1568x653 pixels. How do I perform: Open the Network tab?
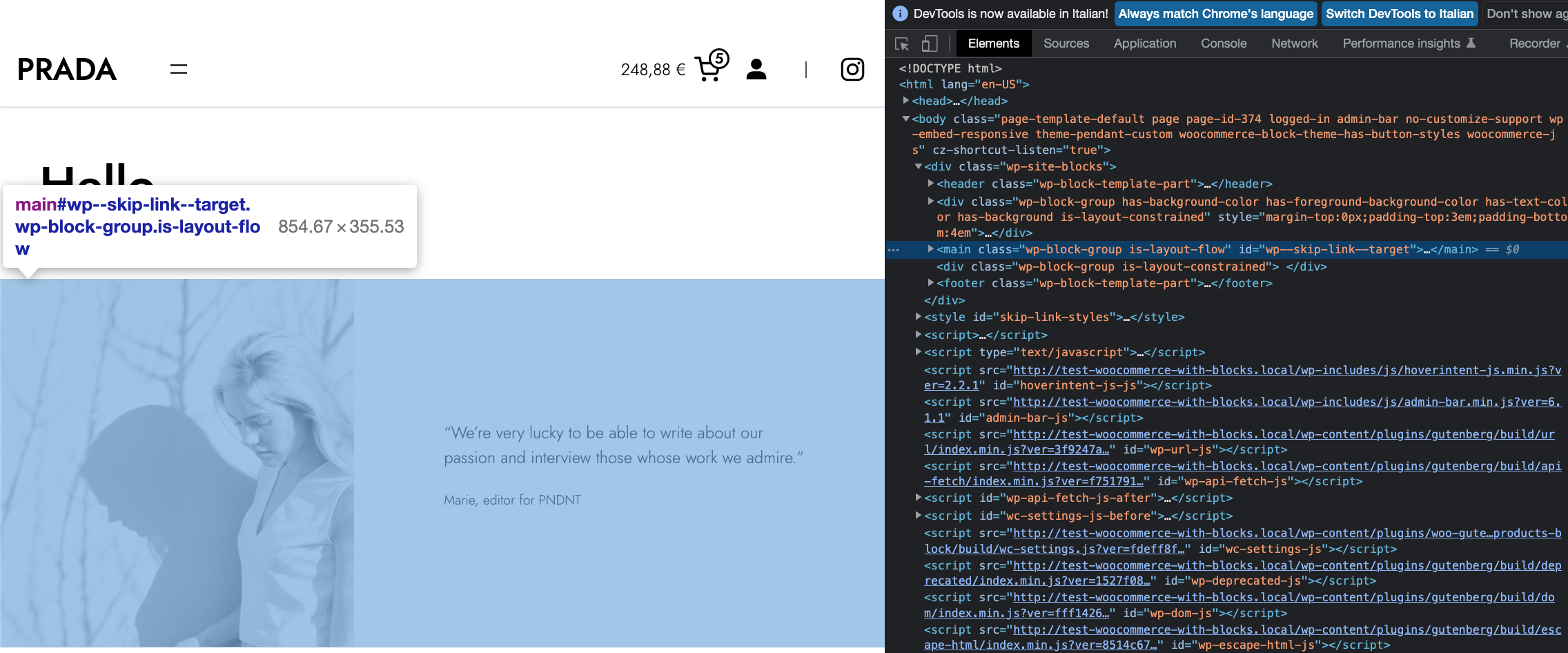click(1295, 43)
